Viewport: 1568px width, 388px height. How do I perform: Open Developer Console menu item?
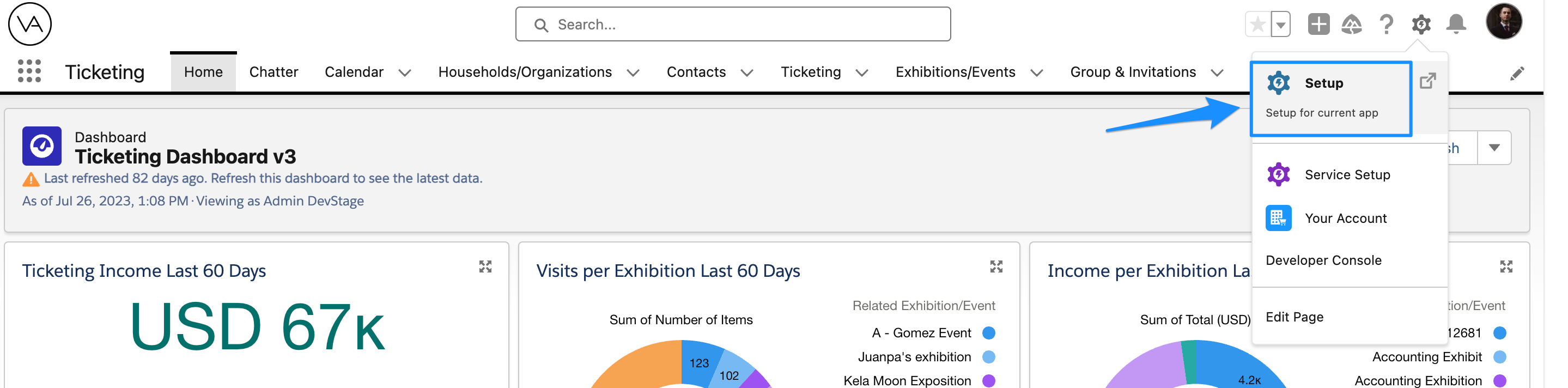pyautogui.click(x=1323, y=260)
